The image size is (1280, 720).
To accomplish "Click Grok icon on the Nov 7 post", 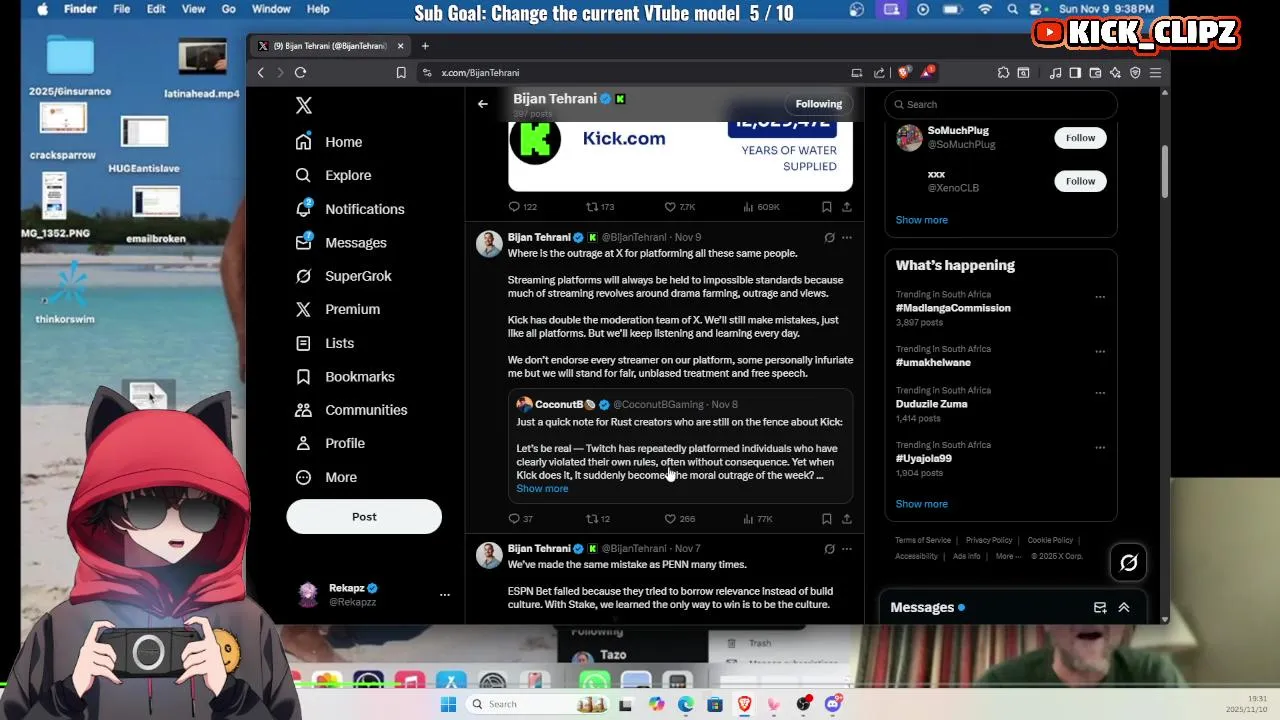I will point(829,549).
